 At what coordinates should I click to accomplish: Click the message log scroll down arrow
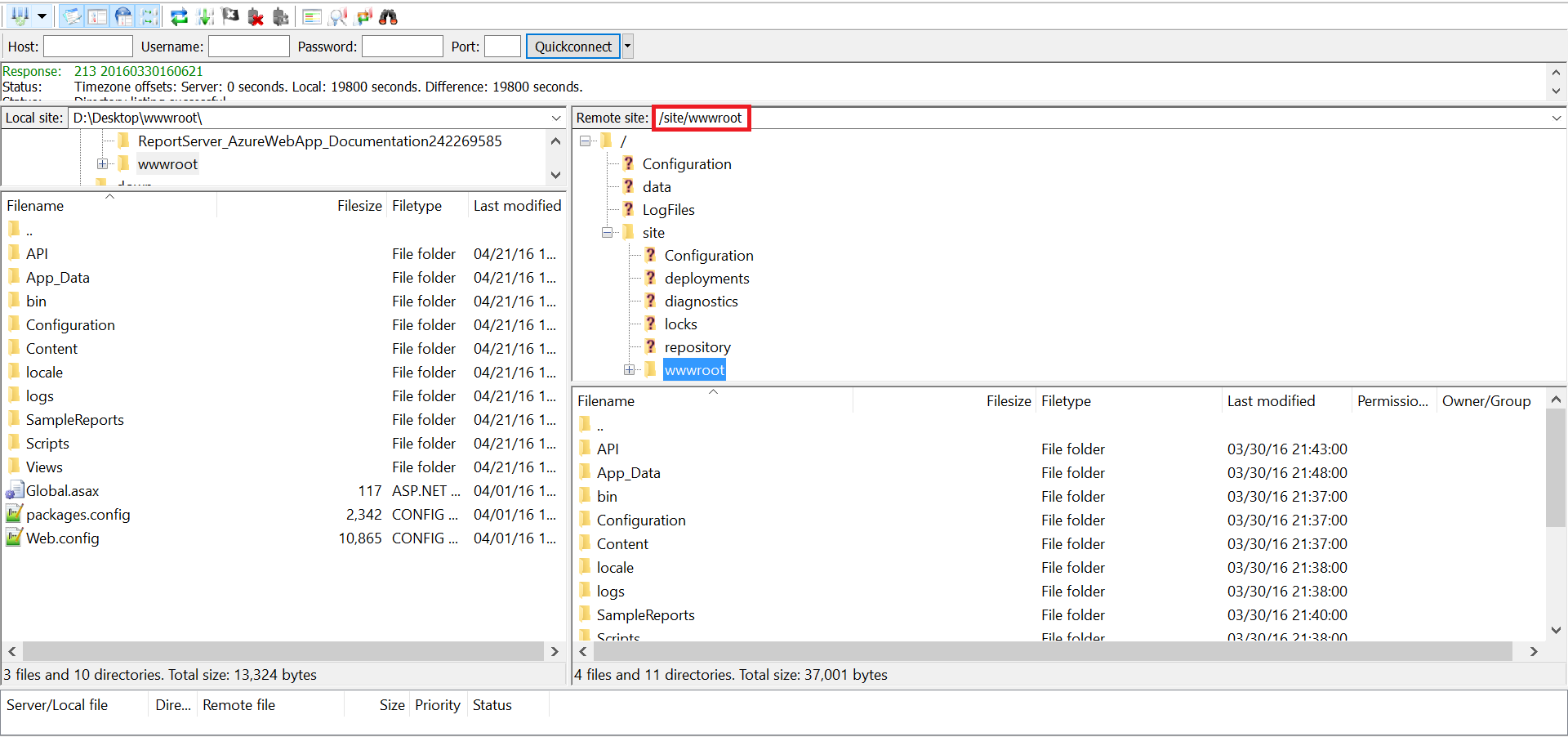(1557, 92)
